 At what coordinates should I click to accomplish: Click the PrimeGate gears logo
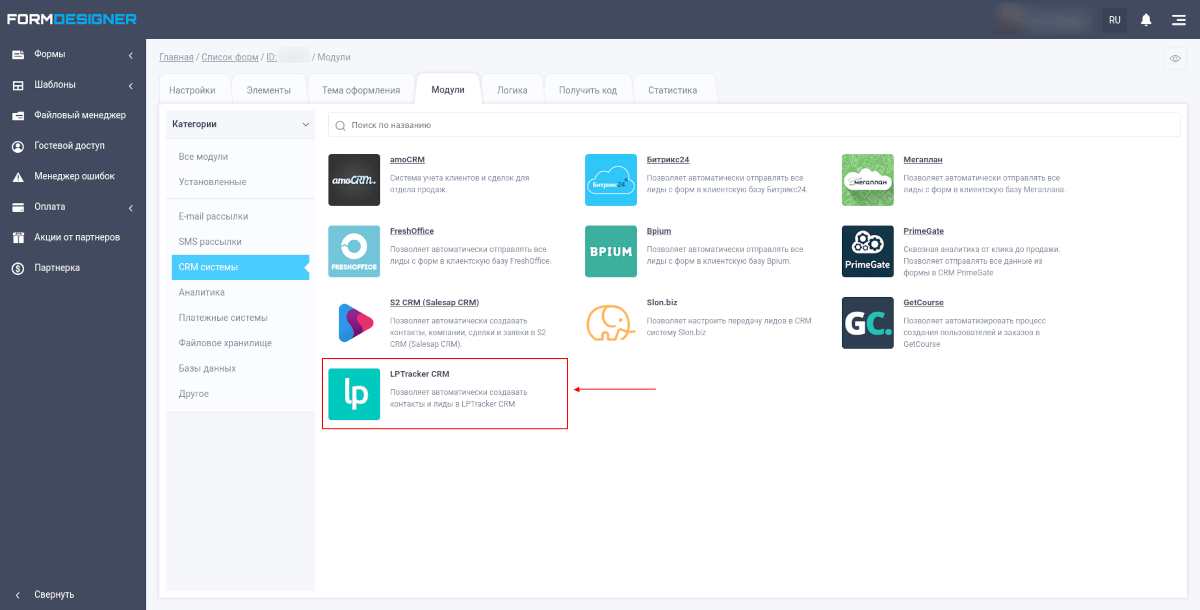[x=868, y=251]
